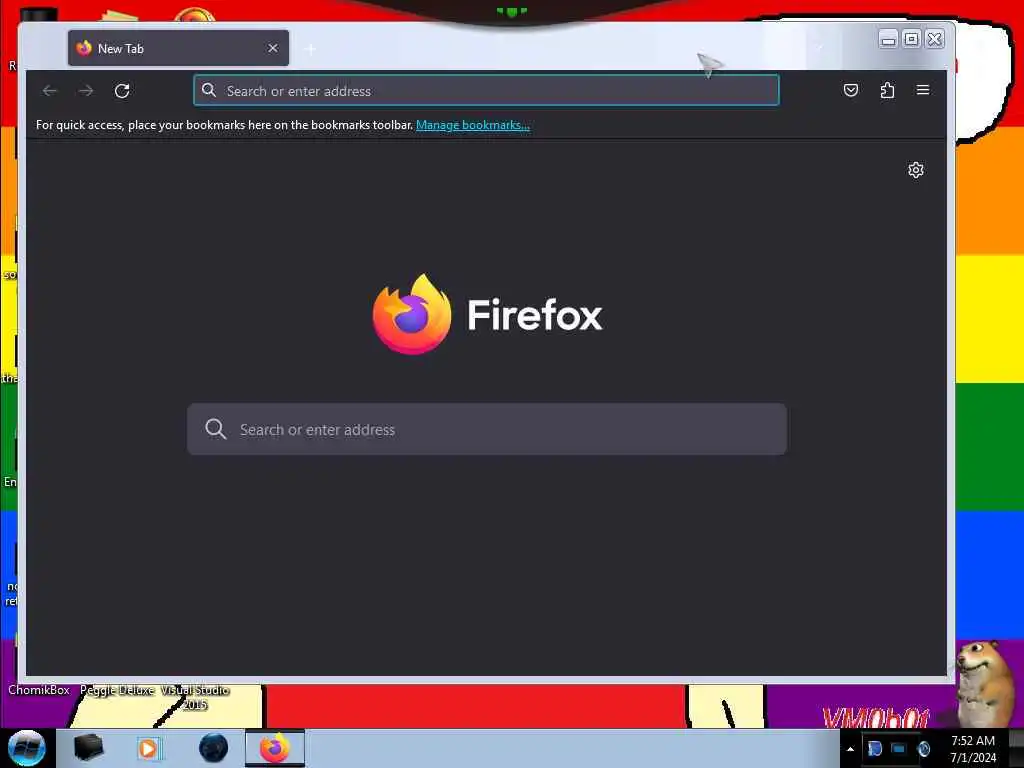Screen dimensions: 1024x768
Task: Open the Firefox hamburger menu
Action: pos(923,89)
